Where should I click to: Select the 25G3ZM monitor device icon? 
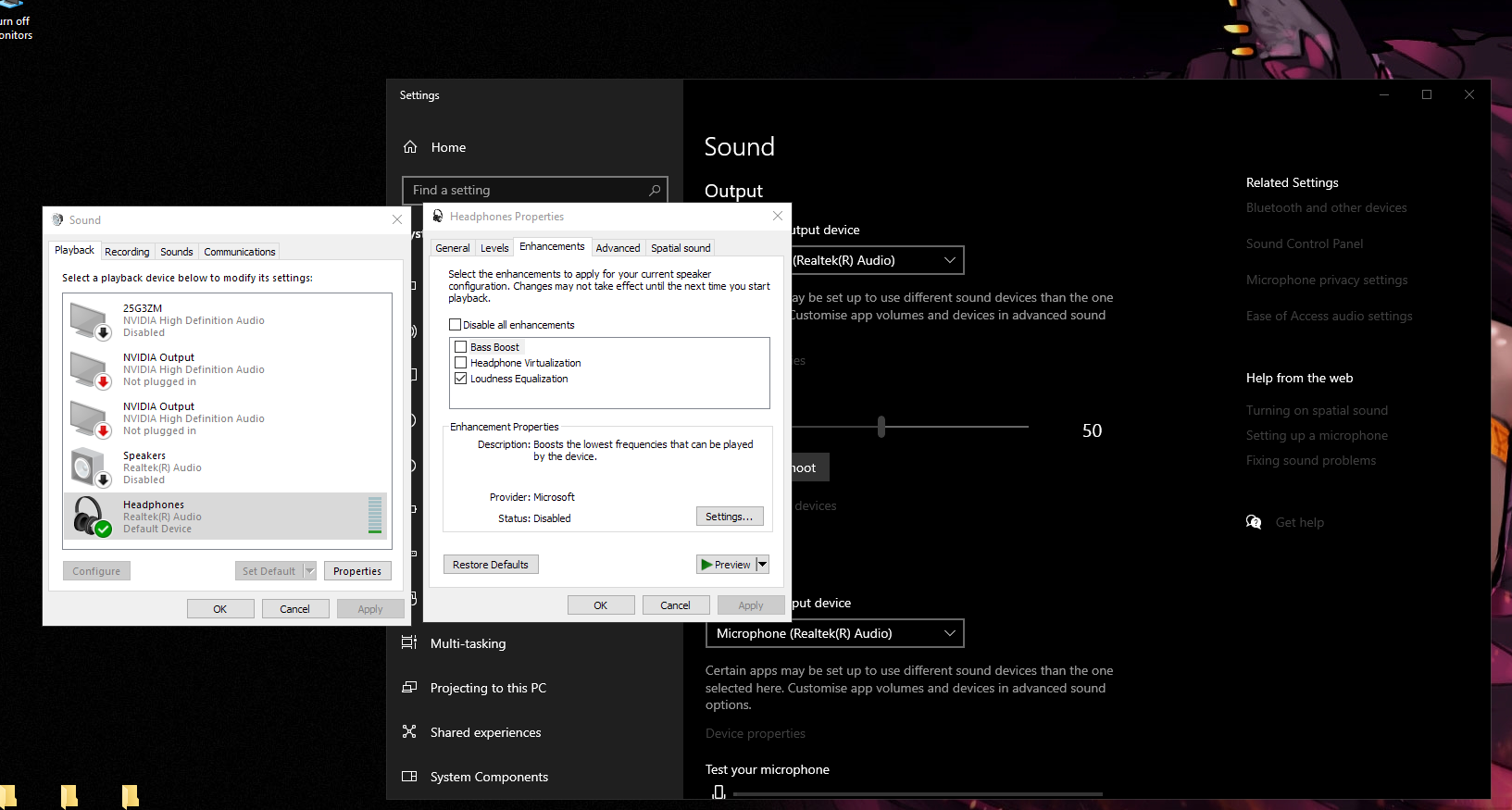tap(91, 320)
